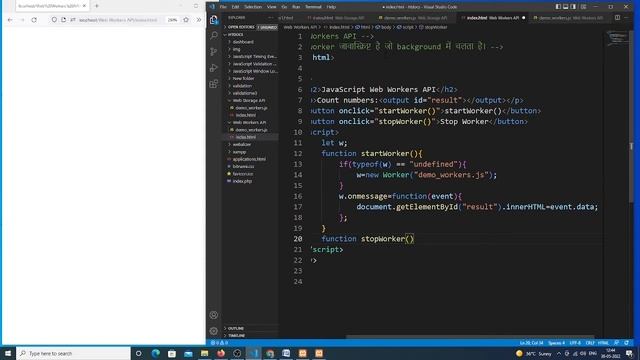Click the editor minimap preview

pyautogui.click(x=617, y=39)
